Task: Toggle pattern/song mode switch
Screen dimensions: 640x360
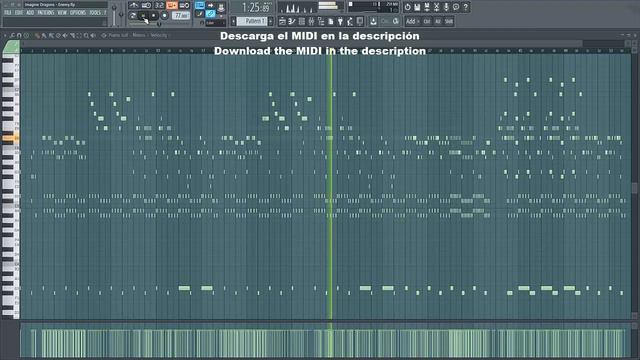Action: point(133,15)
